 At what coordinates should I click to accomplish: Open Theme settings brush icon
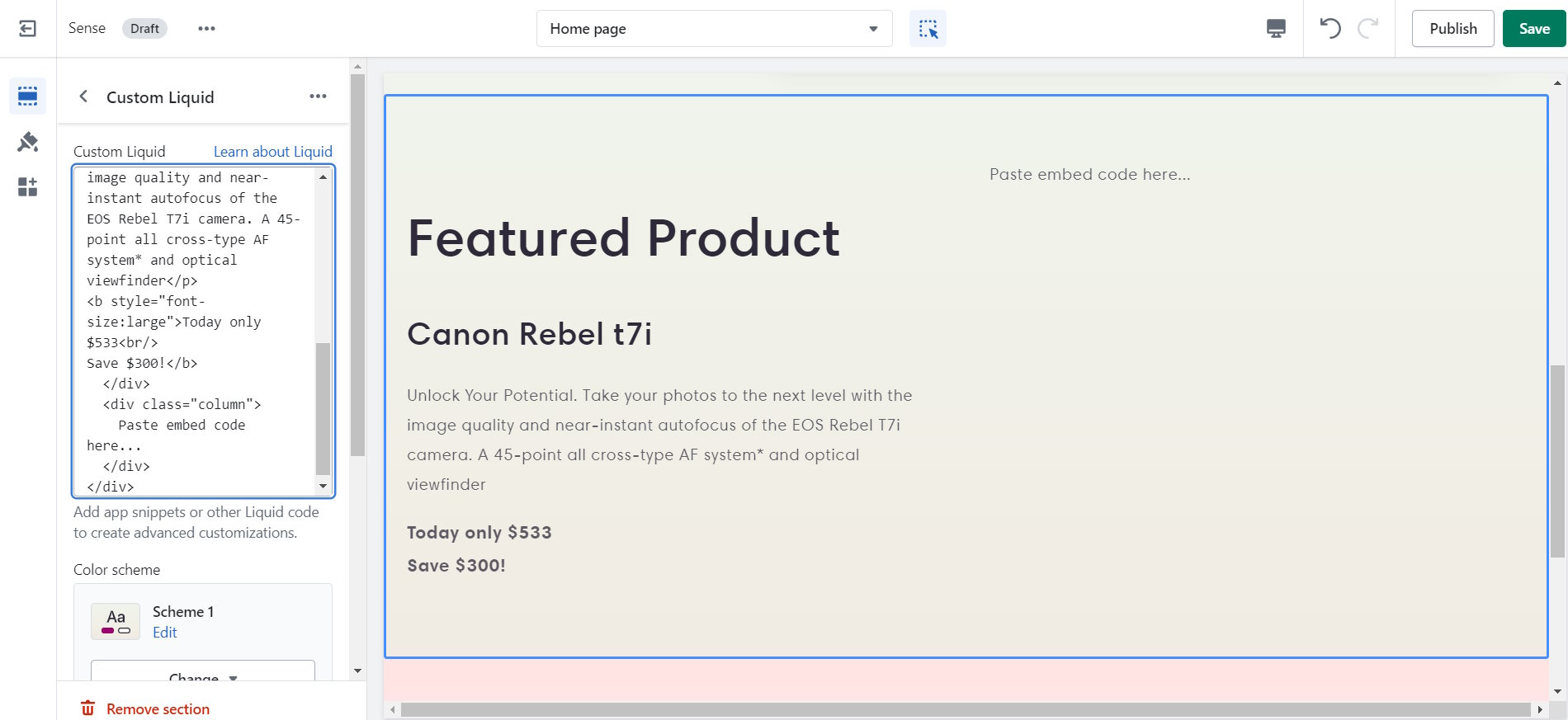27,142
